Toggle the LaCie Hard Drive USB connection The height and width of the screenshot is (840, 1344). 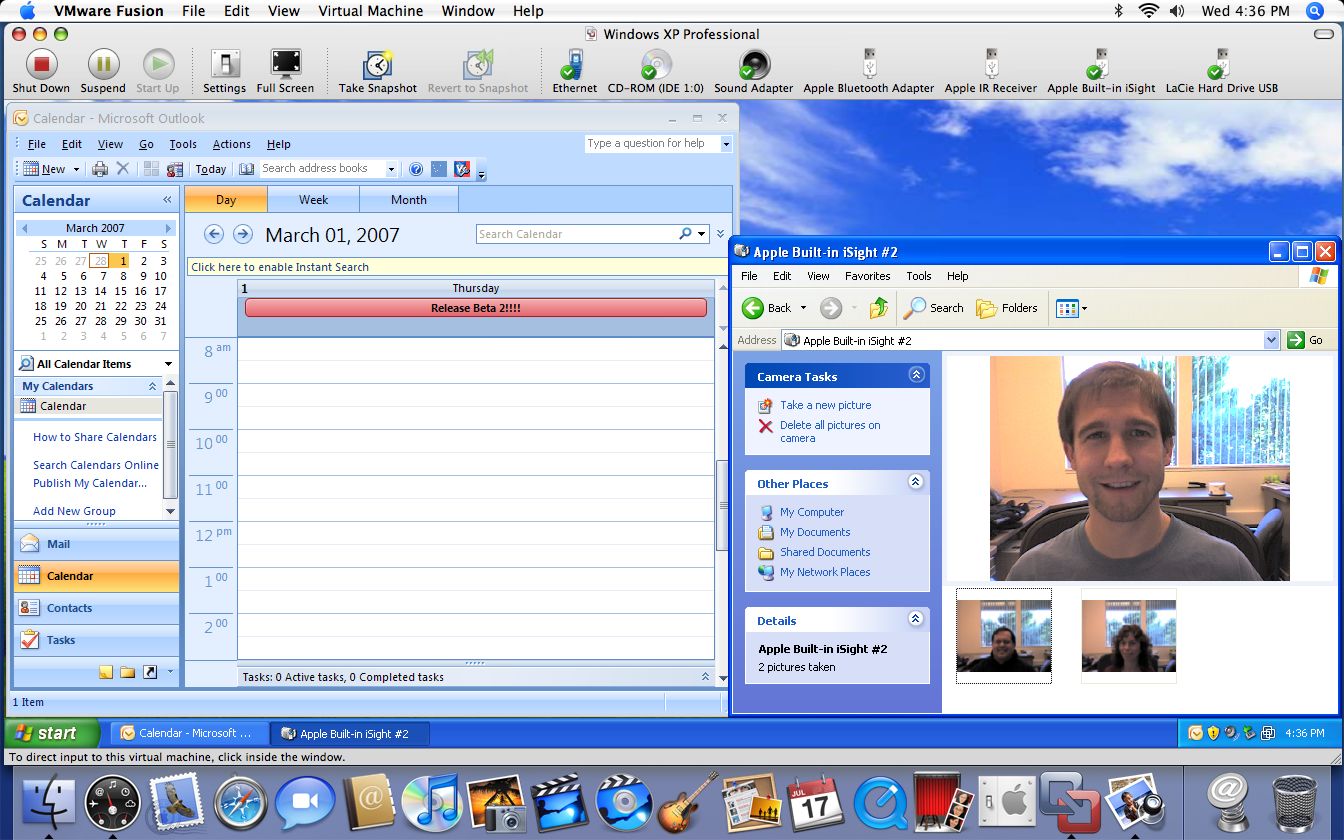pyautogui.click(x=1221, y=72)
